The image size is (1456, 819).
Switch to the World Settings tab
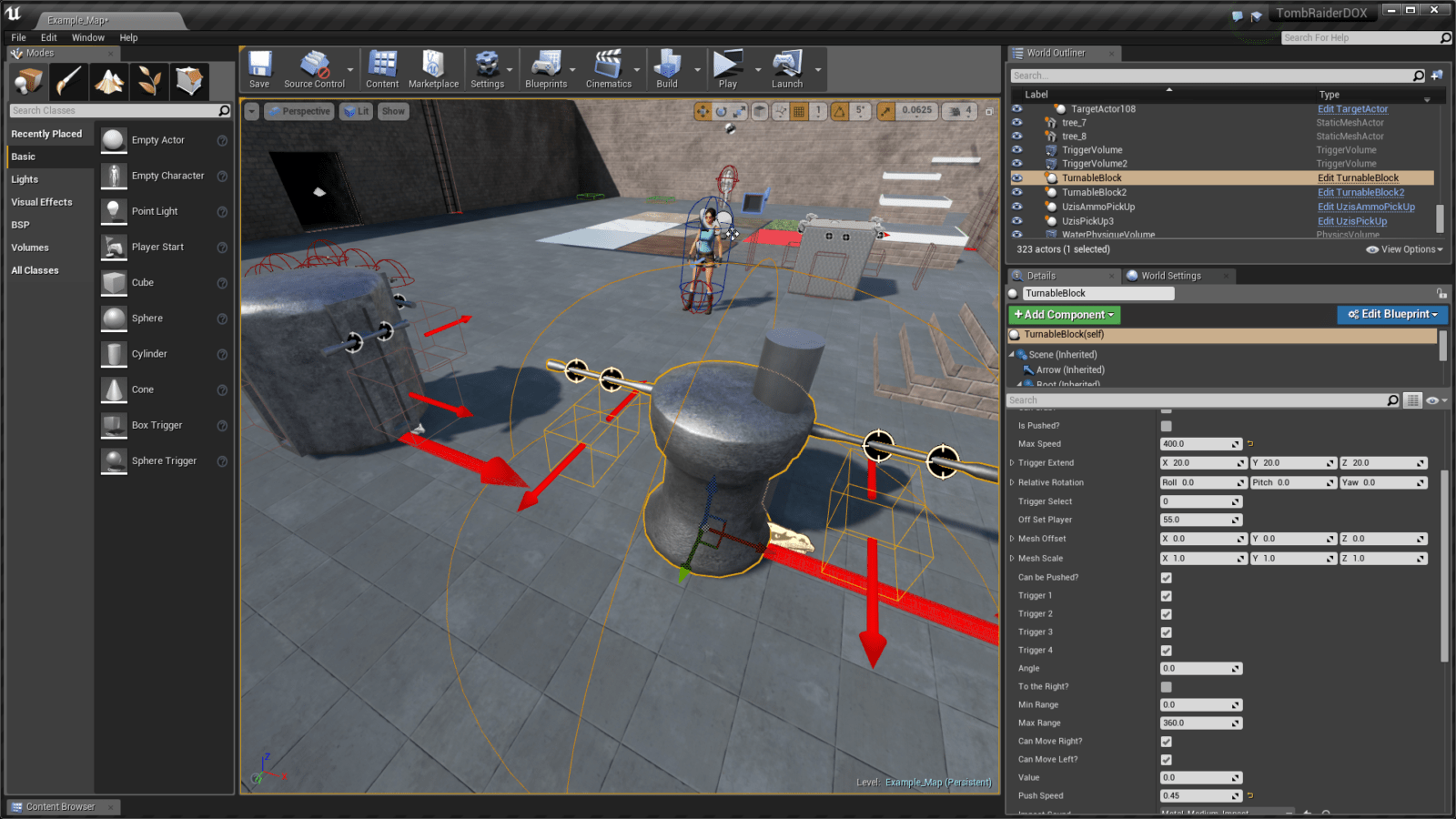coord(1170,276)
